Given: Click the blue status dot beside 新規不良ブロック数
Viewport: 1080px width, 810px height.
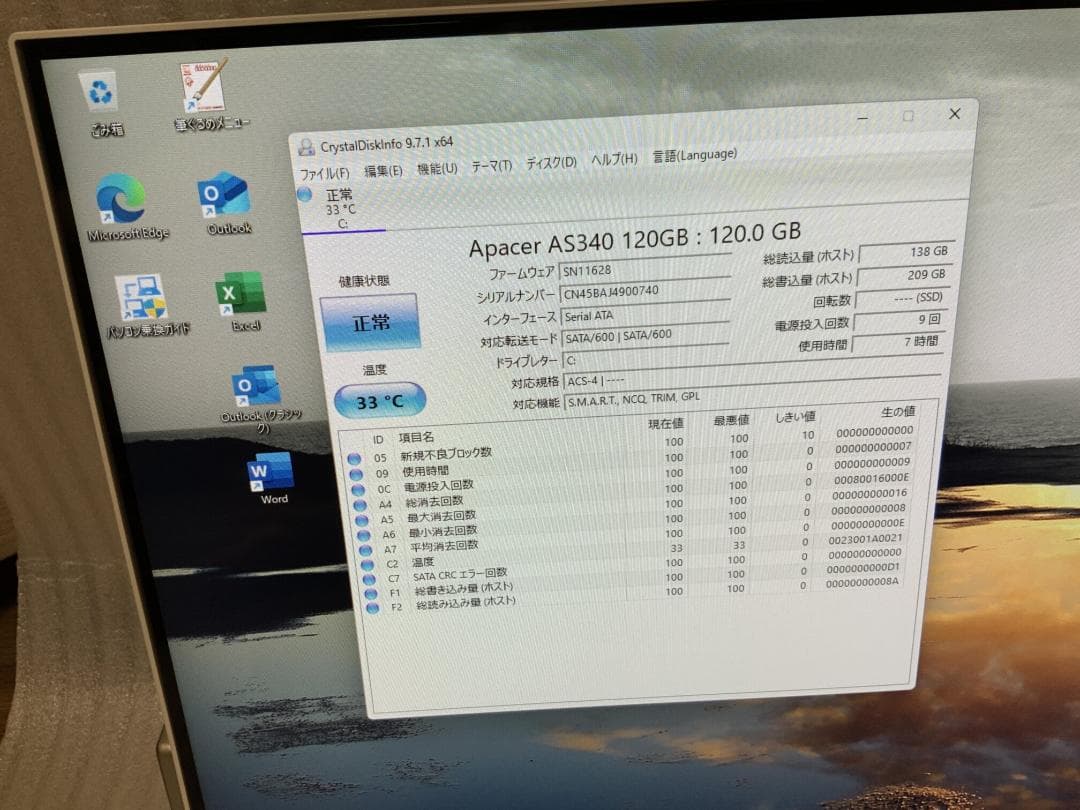Looking at the screenshot, I should (x=356, y=455).
